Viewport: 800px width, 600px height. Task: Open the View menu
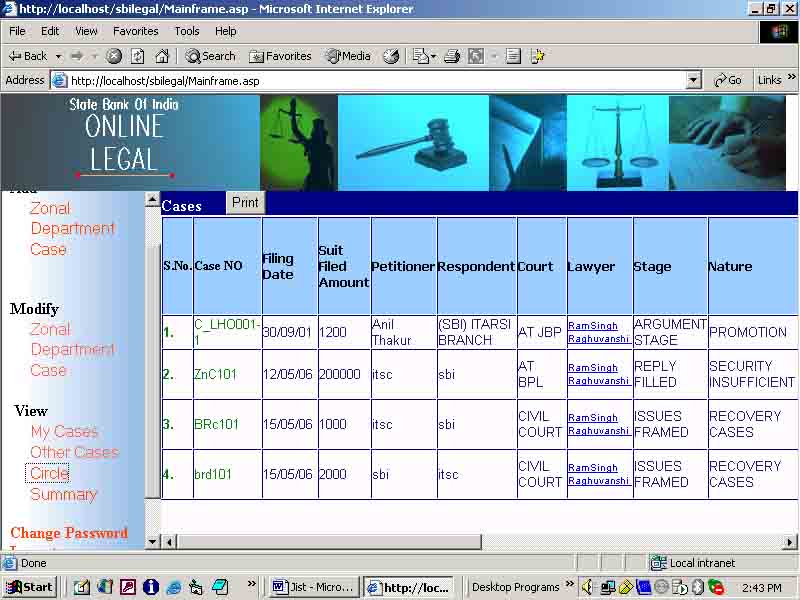click(x=86, y=31)
